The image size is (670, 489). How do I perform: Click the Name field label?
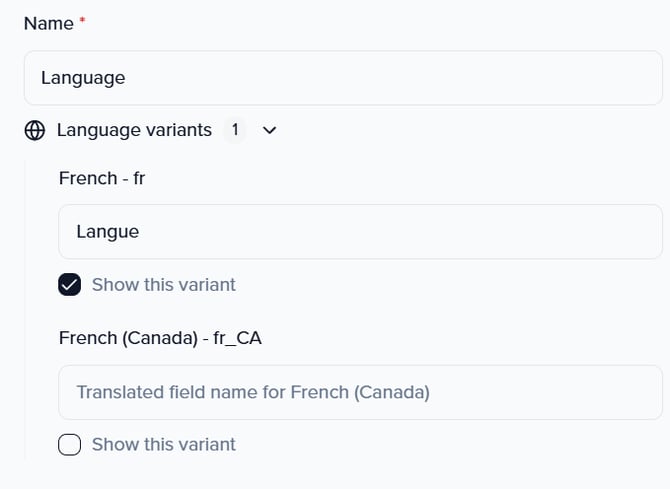click(48, 24)
